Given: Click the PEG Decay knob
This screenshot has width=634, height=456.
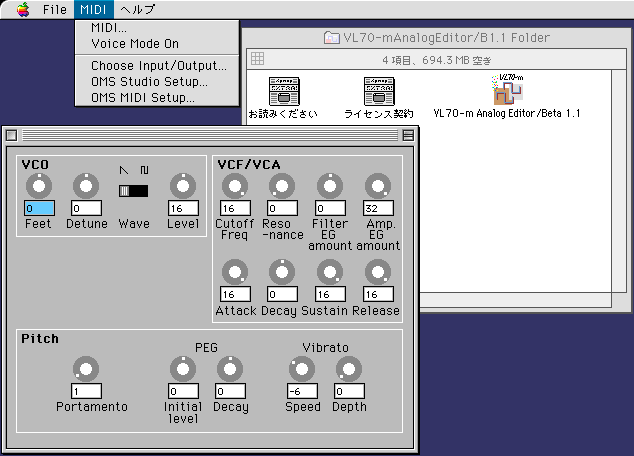Looking at the screenshot, I should pos(230,369).
